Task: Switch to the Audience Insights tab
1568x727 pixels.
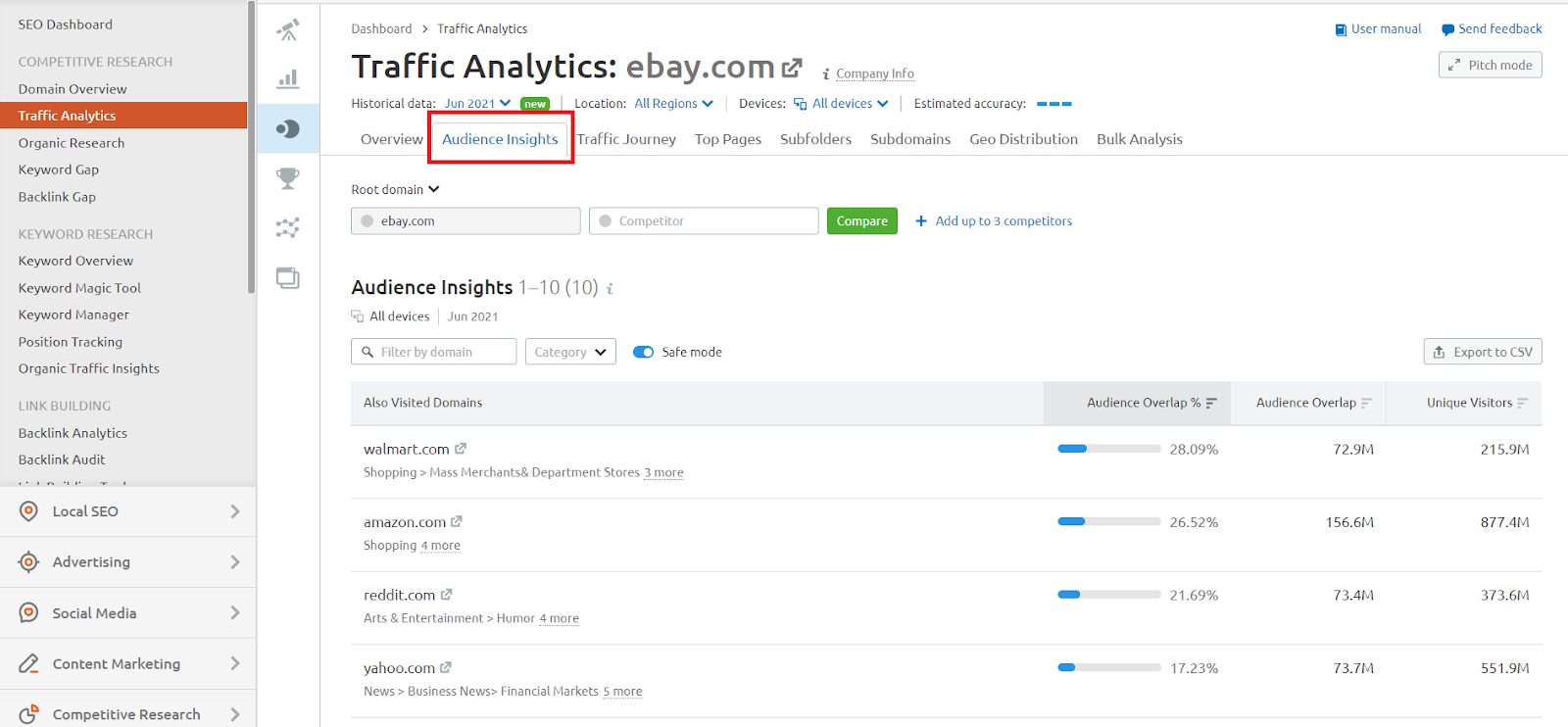Action: tap(500, 139)
